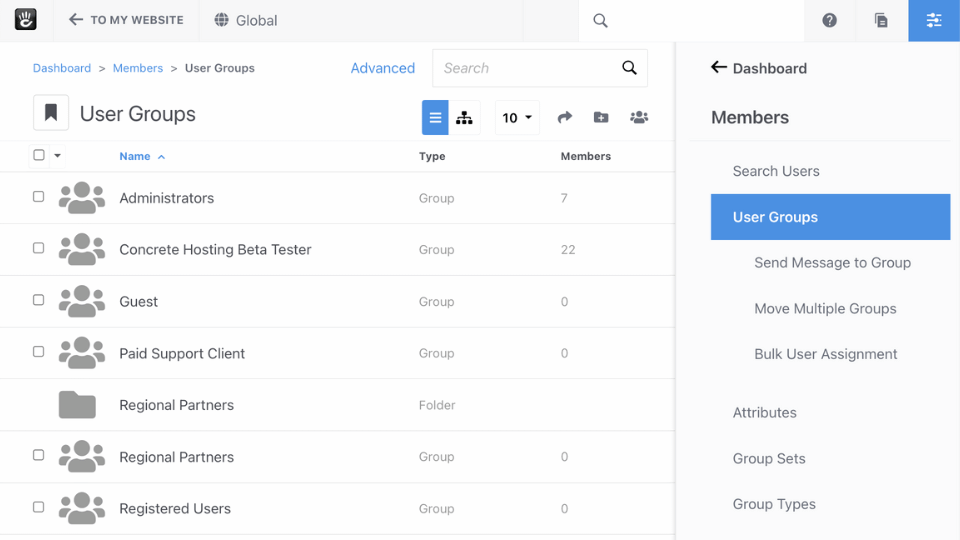
Task: Open the 10 items per page dropdown
Action: pos(517,117)
